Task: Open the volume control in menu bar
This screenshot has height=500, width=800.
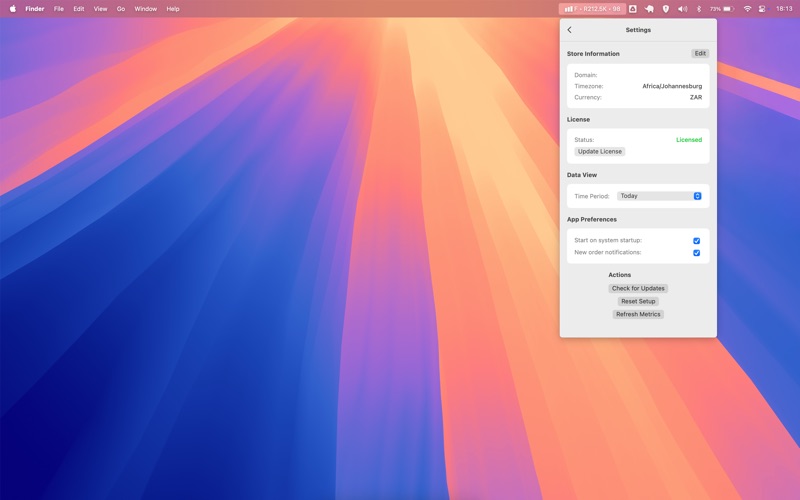Action: point(682,9)
